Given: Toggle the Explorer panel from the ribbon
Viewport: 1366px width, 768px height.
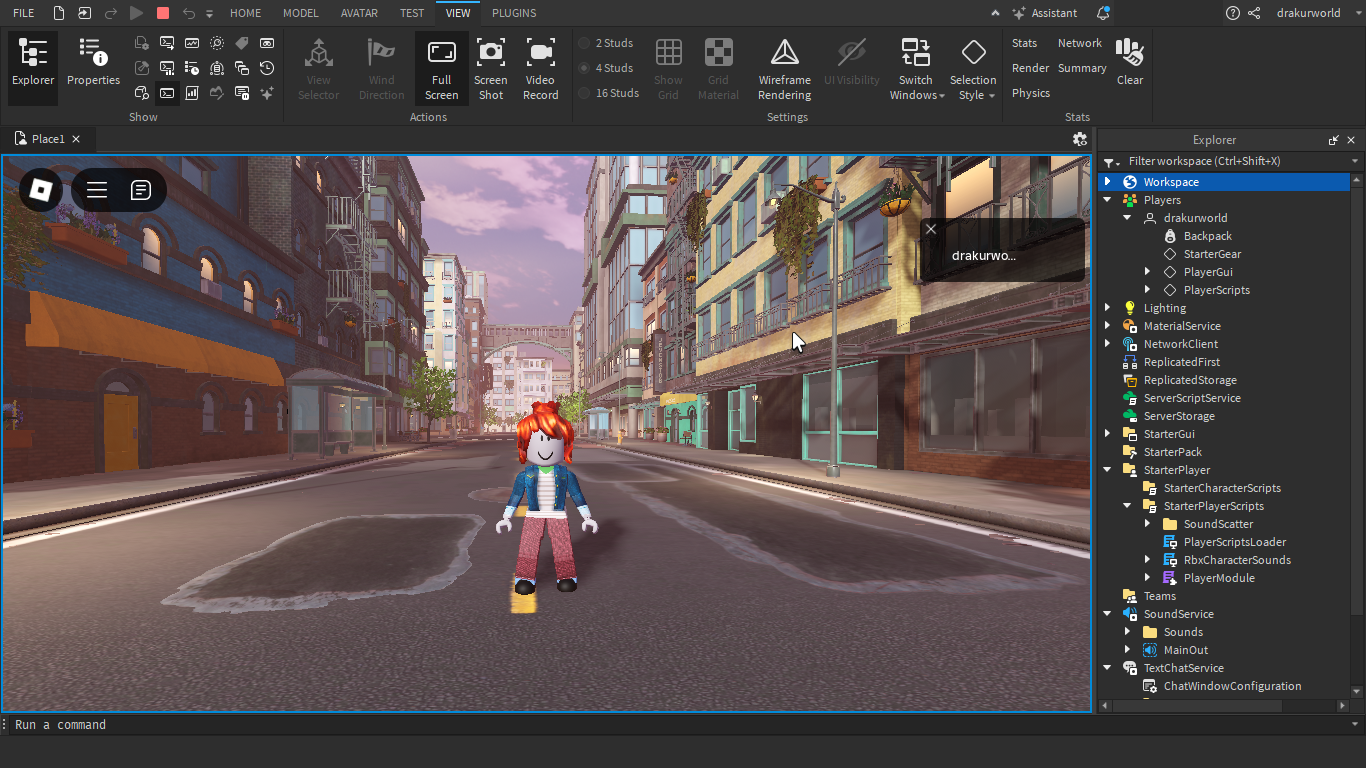Looking at the screenshot, I should (33, 67).
